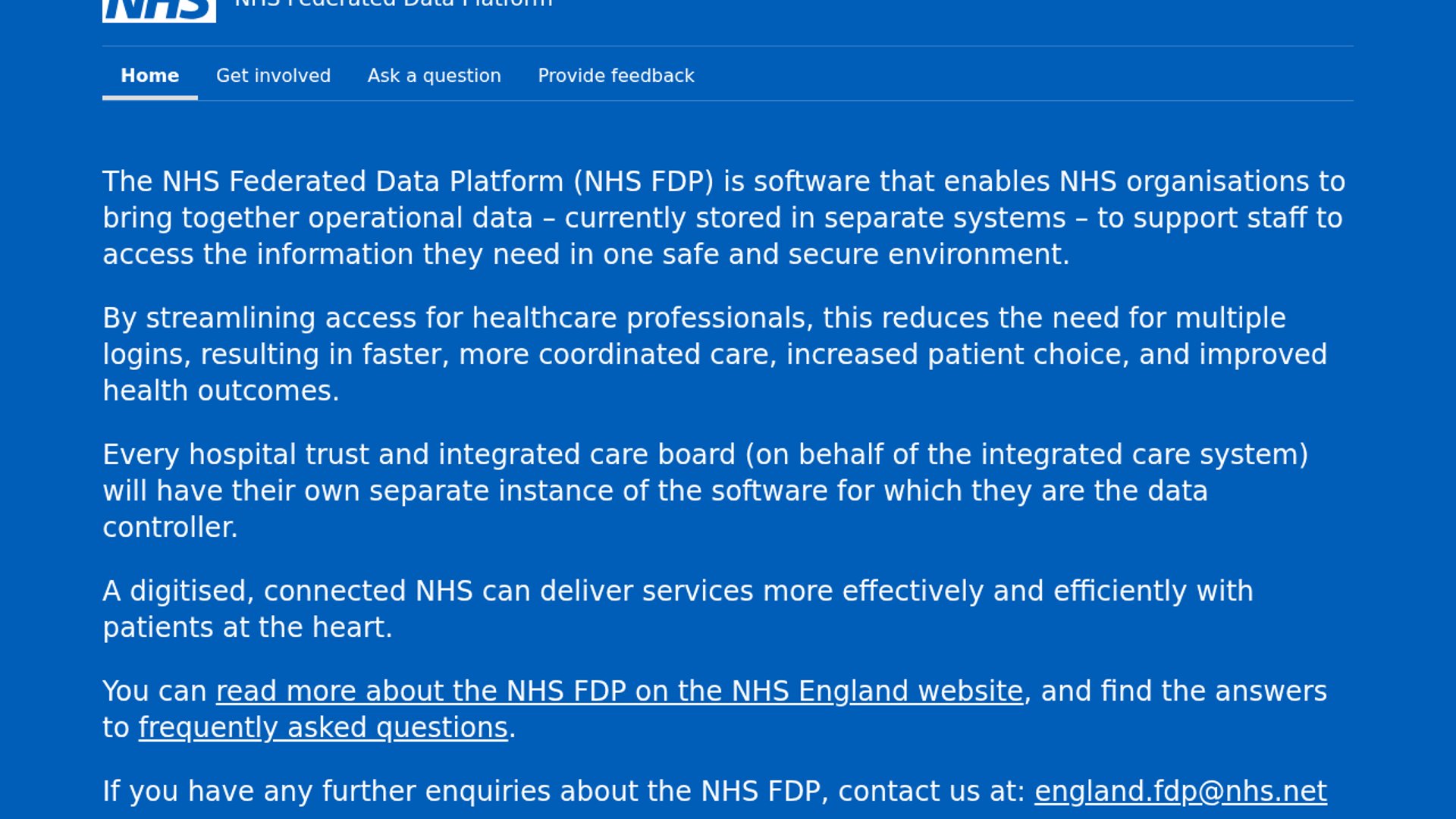
Task: Click the words 'You can' before the link
Action: point(154,691)
